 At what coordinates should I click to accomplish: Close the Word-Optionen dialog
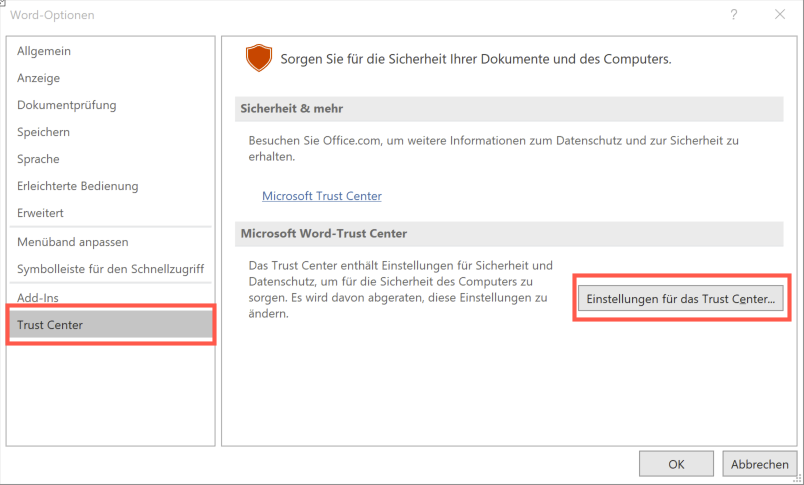coord(780,15)
